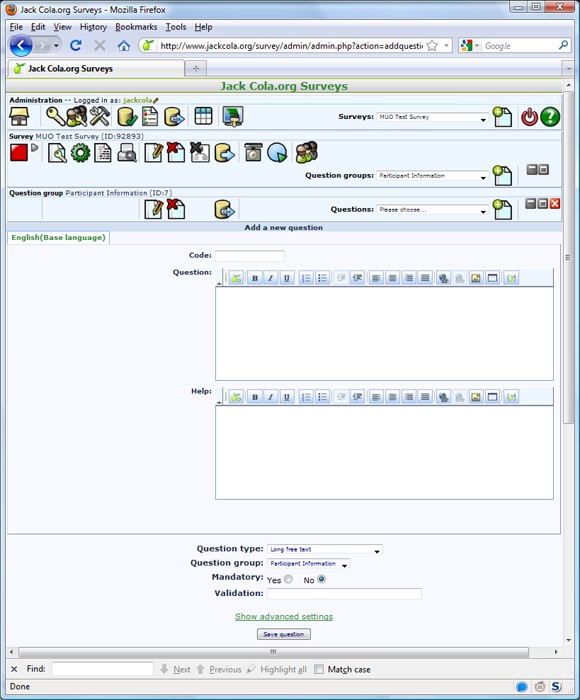Open the File menu
This screenshot has height=700, width=580.
16,27
